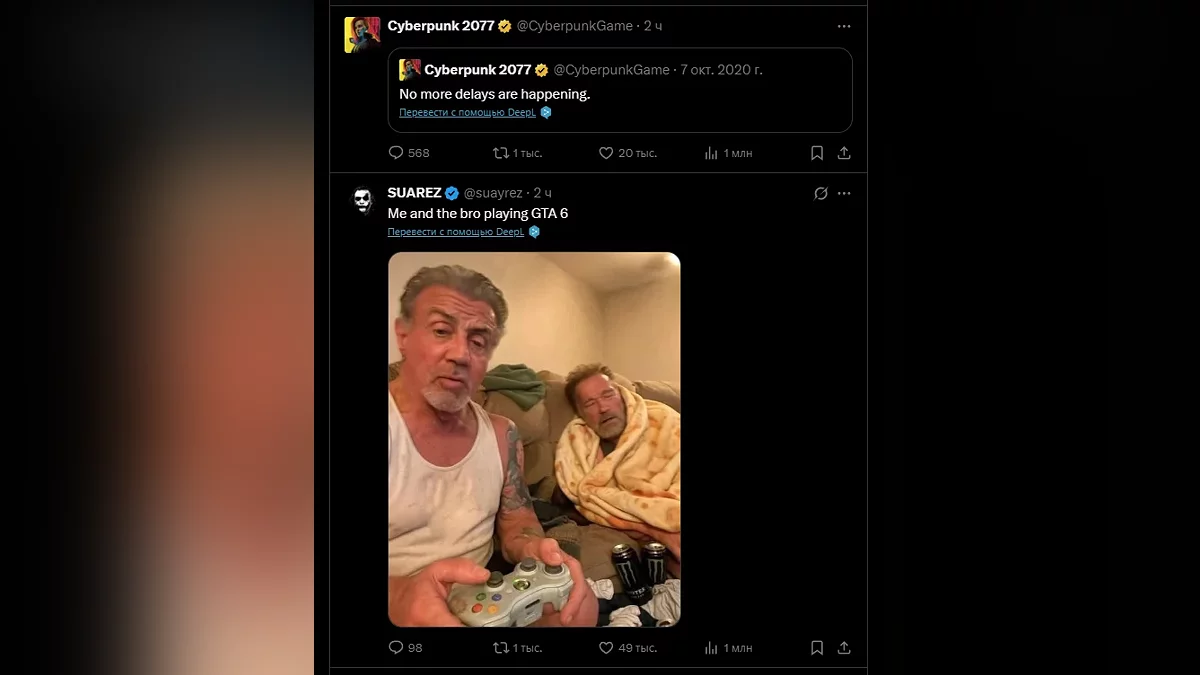Bookmark the SUAREZ GTA 6 tweet
Viewport: 1200px width, 675px height.
pyautogui.click(x=817, y=648)
